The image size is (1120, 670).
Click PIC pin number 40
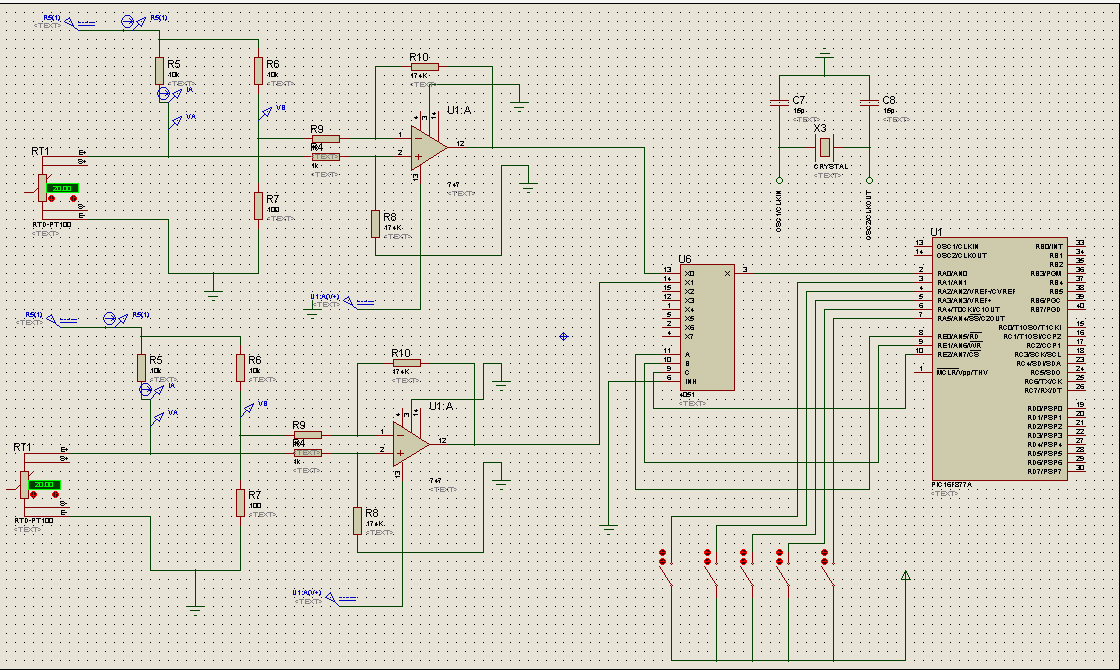coord(1081,306)
